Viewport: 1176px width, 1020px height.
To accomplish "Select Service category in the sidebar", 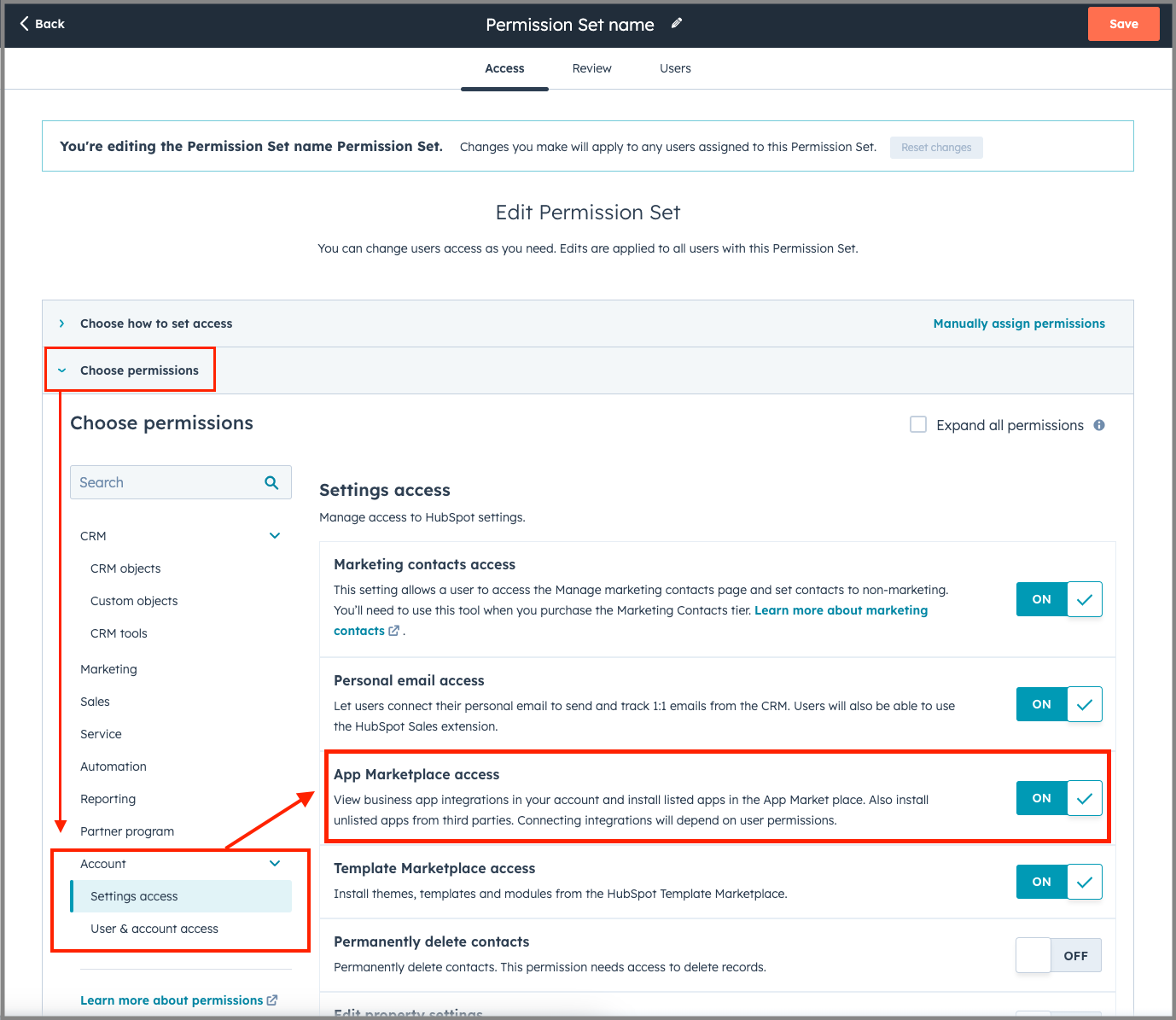I will 101,734.
